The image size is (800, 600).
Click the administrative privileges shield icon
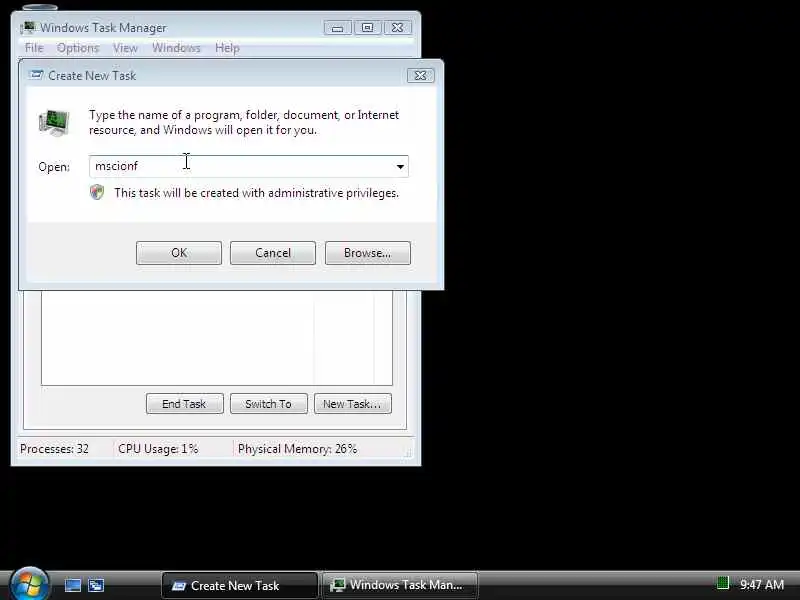tap(97, 192)
